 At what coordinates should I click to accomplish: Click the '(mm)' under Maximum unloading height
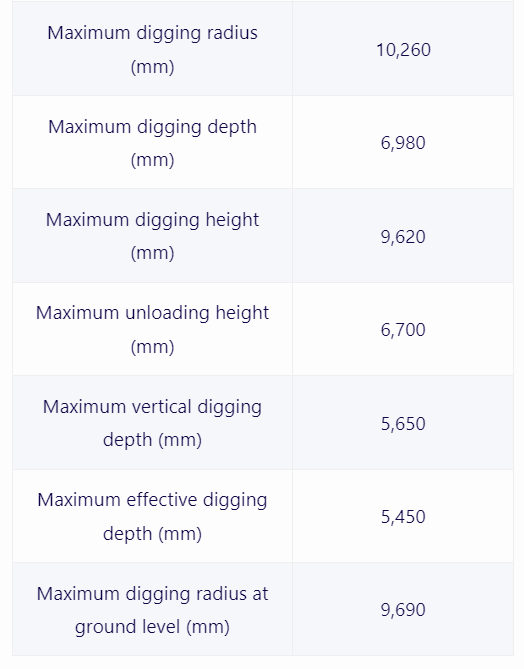pos(152,346)
